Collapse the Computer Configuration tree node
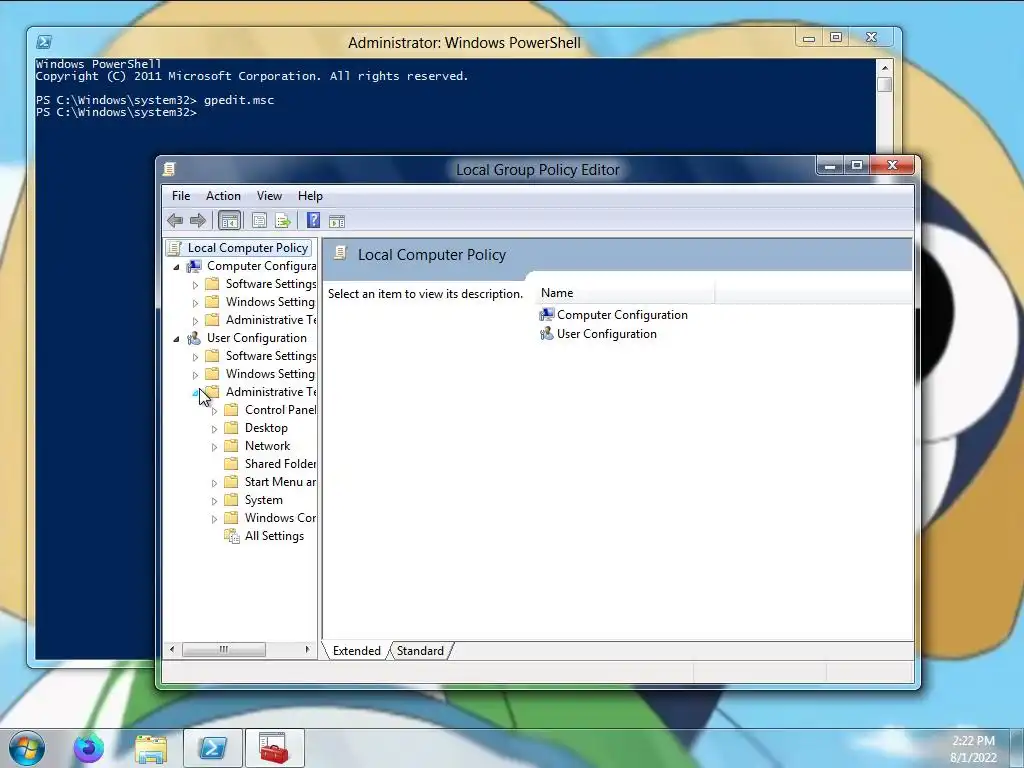Image resolution: width=1024 pixels, height=768 pixels. (176, 267)
